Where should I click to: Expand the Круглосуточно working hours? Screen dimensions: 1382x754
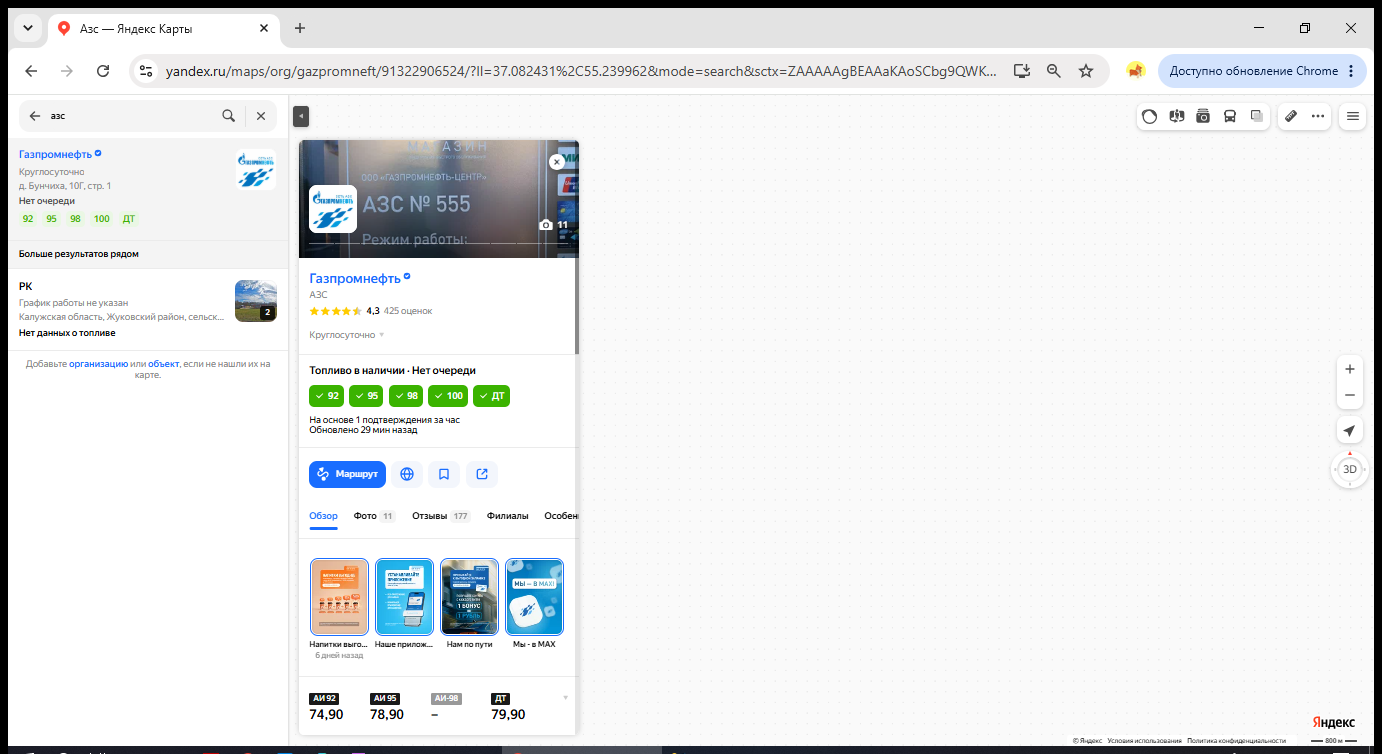pyautogui.click(x=347, y=335)
